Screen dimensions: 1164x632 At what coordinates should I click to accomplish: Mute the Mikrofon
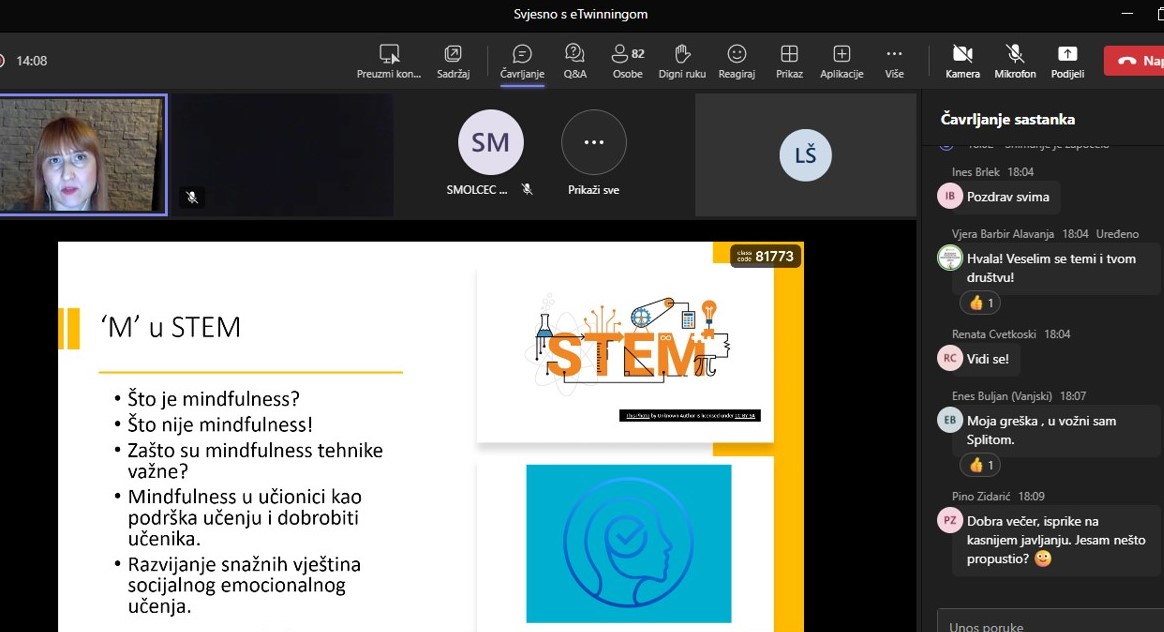(1014, 60)
